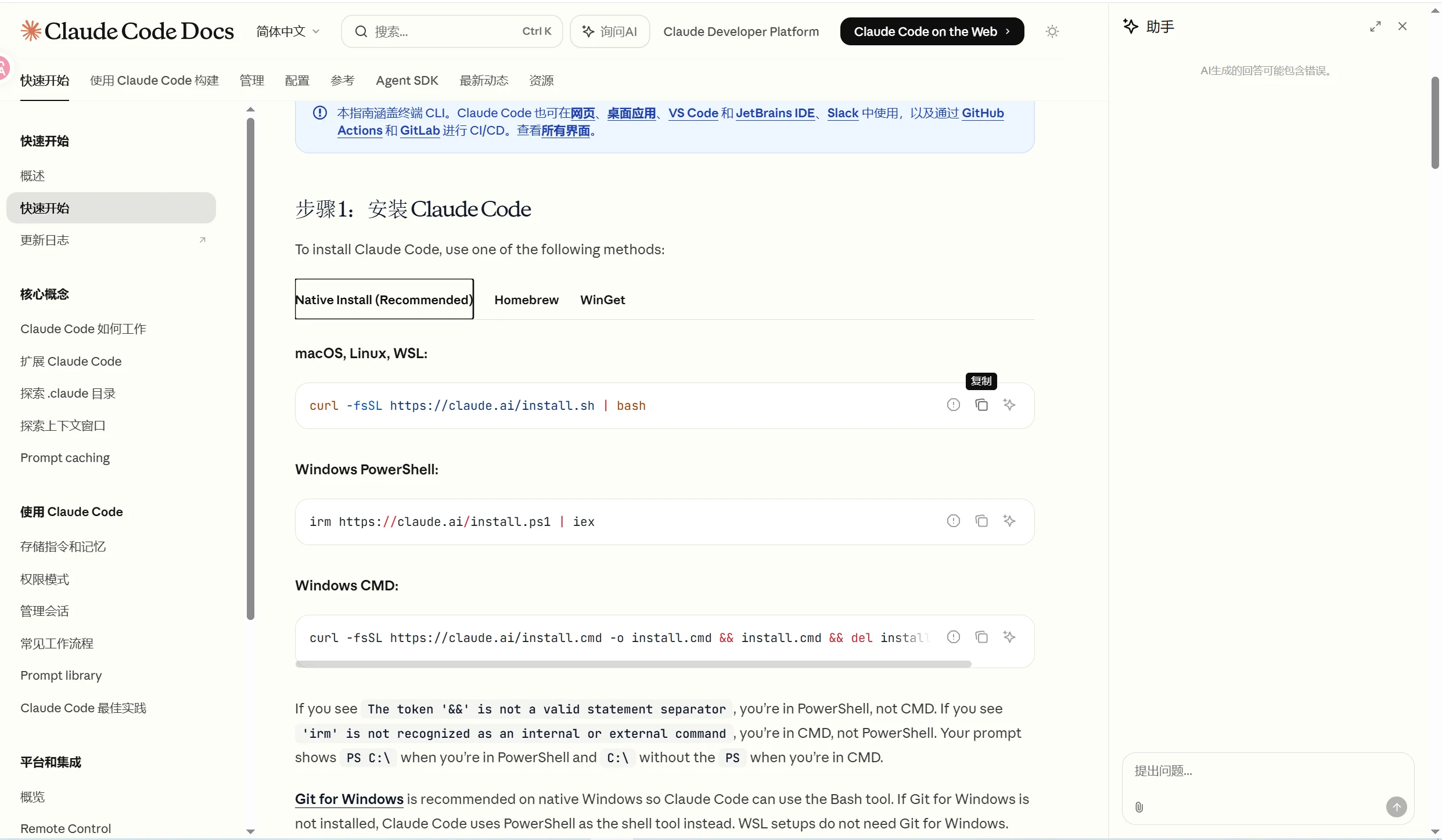Open the 快速开始 top navigation tab
Image resolution: width=1442 pixels, height=840 pixels.
(x=45, y=80)
